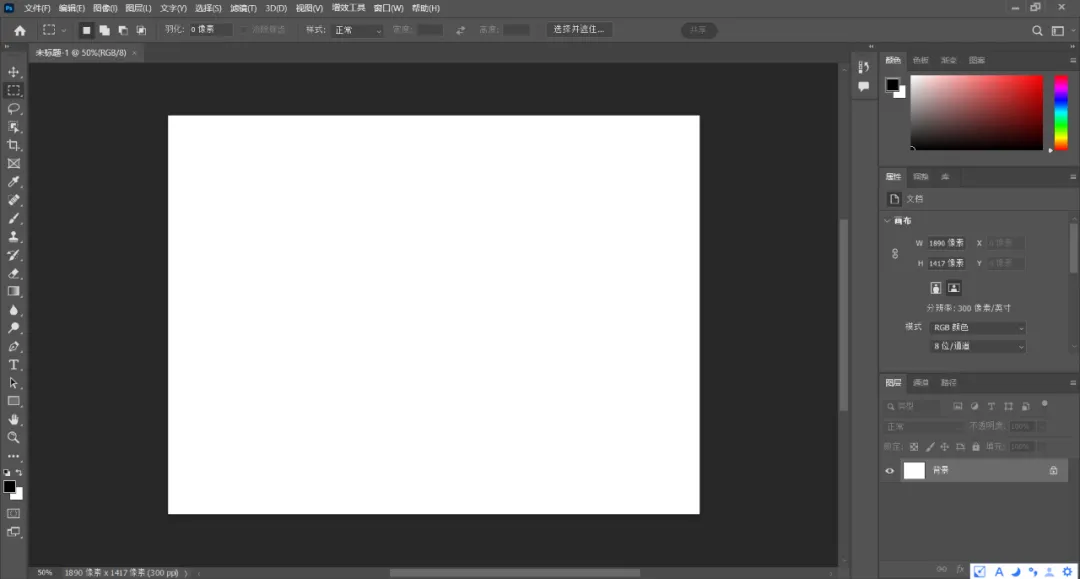Select the History Brush tool
This screenshot has width=1080, height=579.
[x=13, y=255]
